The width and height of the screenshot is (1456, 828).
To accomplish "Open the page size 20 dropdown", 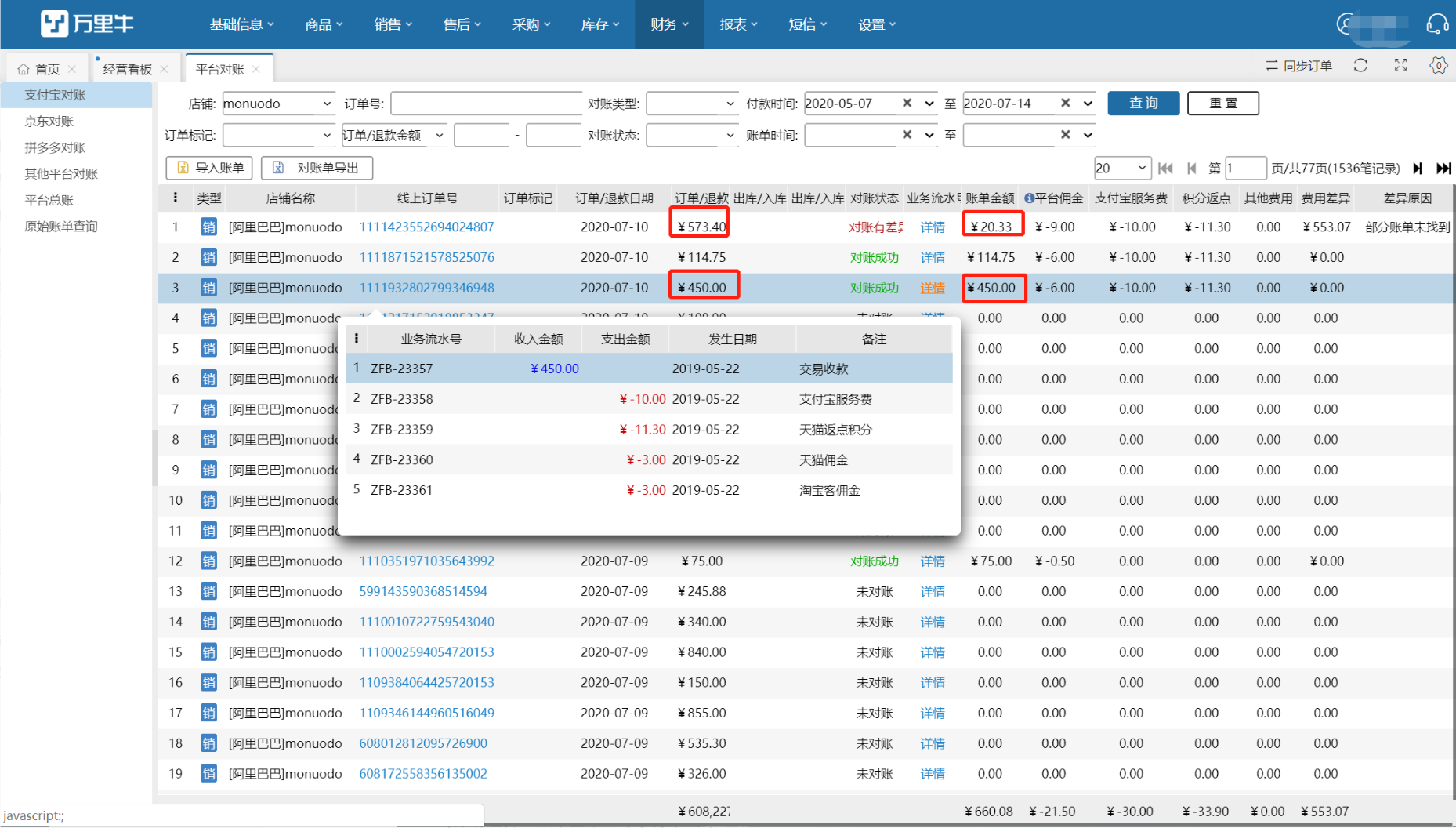I will (x=1122, y=168).
